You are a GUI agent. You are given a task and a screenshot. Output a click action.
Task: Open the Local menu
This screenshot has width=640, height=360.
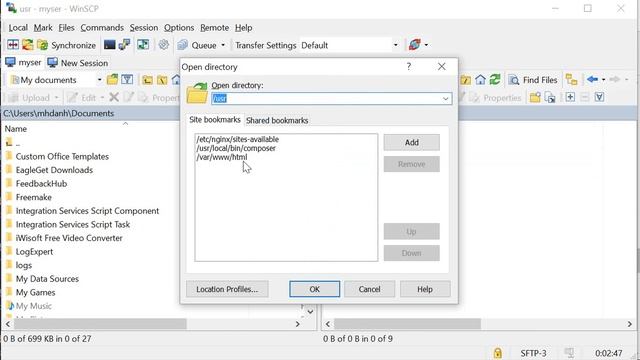18,28
